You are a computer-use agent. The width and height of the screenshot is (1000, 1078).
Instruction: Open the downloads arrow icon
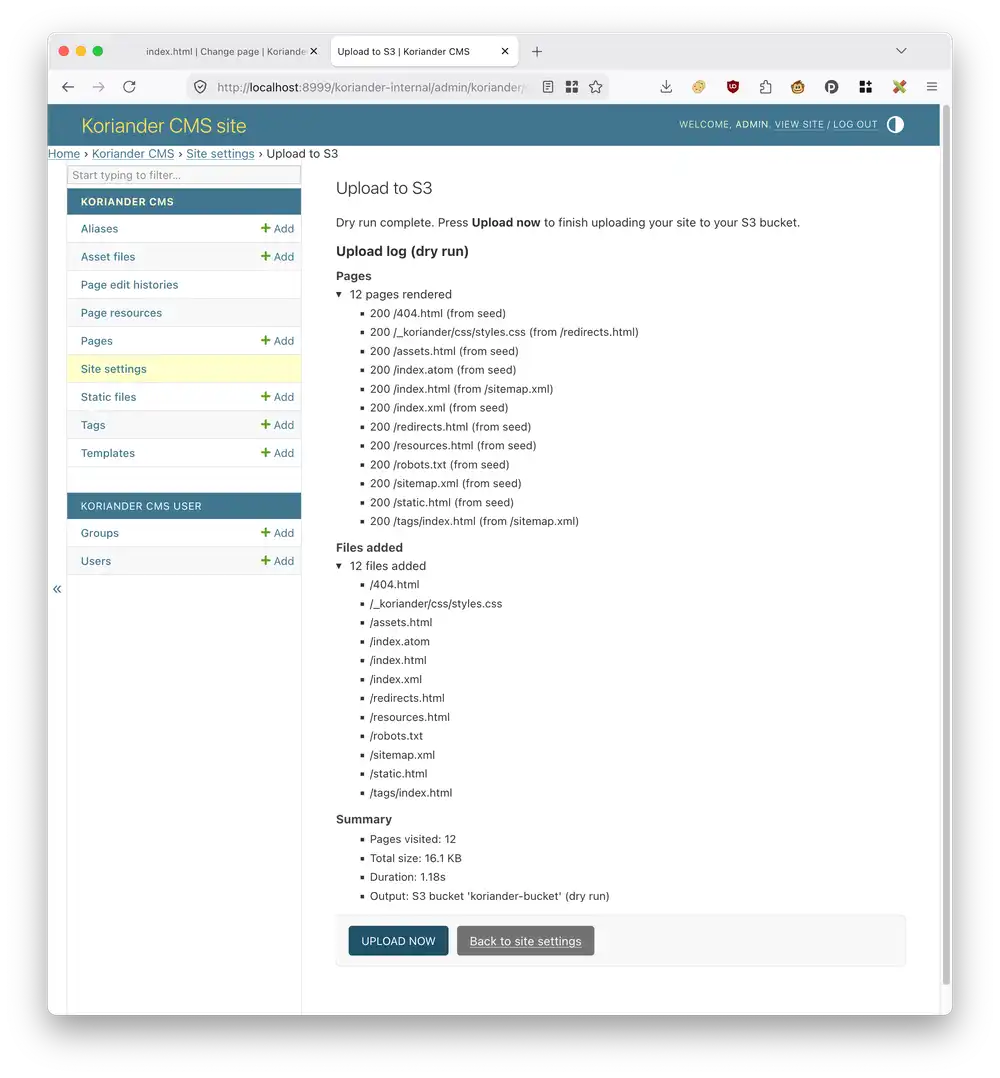point(666,87)
